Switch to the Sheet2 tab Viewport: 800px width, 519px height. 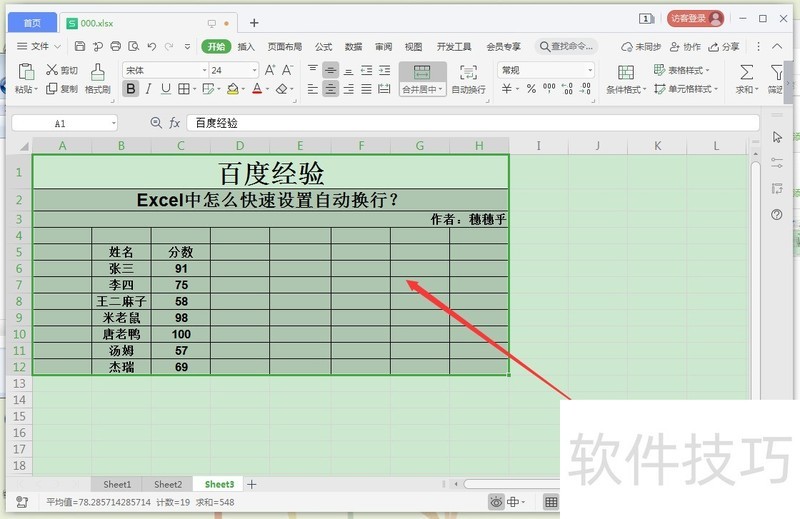click(x=168, y=484)
